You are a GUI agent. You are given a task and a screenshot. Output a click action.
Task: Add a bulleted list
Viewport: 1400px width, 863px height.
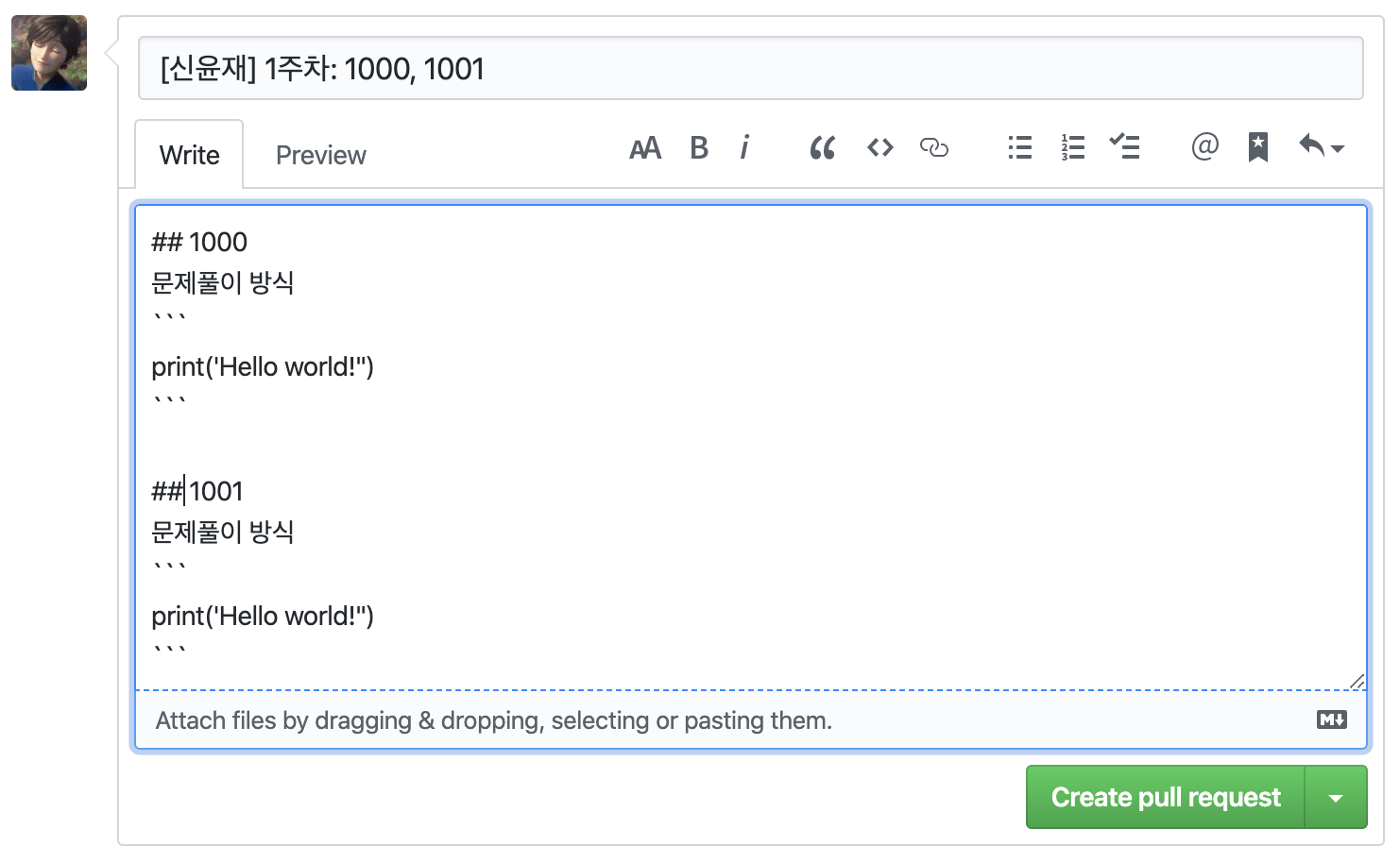[x=1020, y=147]
